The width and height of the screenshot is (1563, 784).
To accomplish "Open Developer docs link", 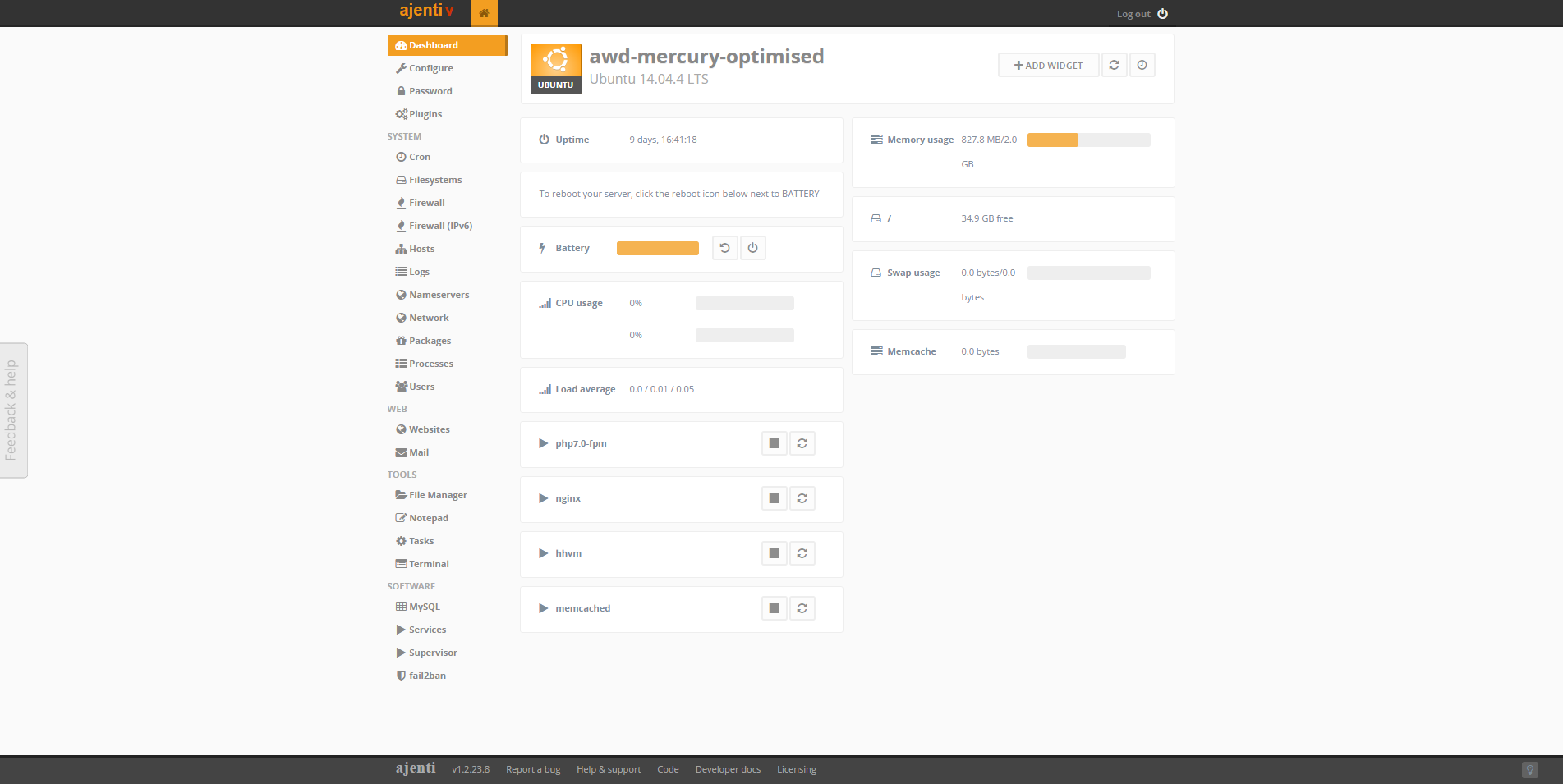I will [728, 769].
